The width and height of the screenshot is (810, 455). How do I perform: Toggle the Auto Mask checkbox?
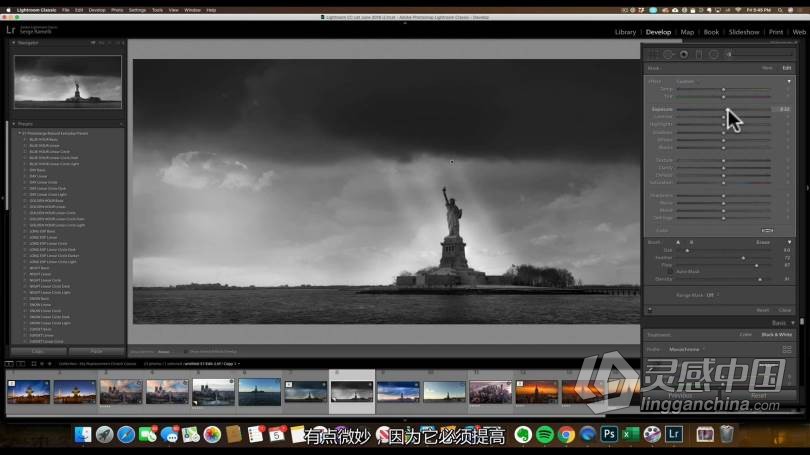pyautogui.click(x=670, y=271)
